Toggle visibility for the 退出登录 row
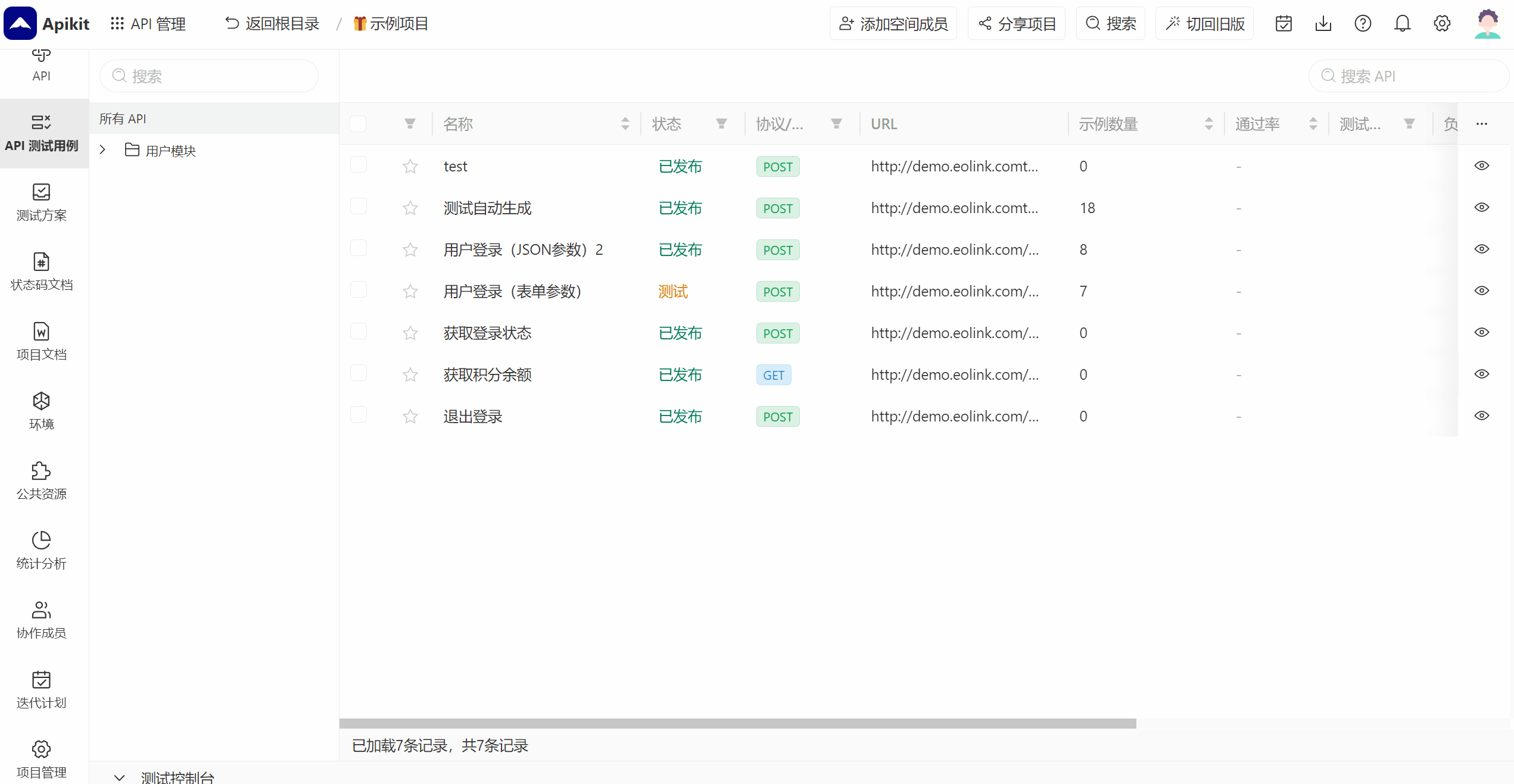 tap(1482, 416)
